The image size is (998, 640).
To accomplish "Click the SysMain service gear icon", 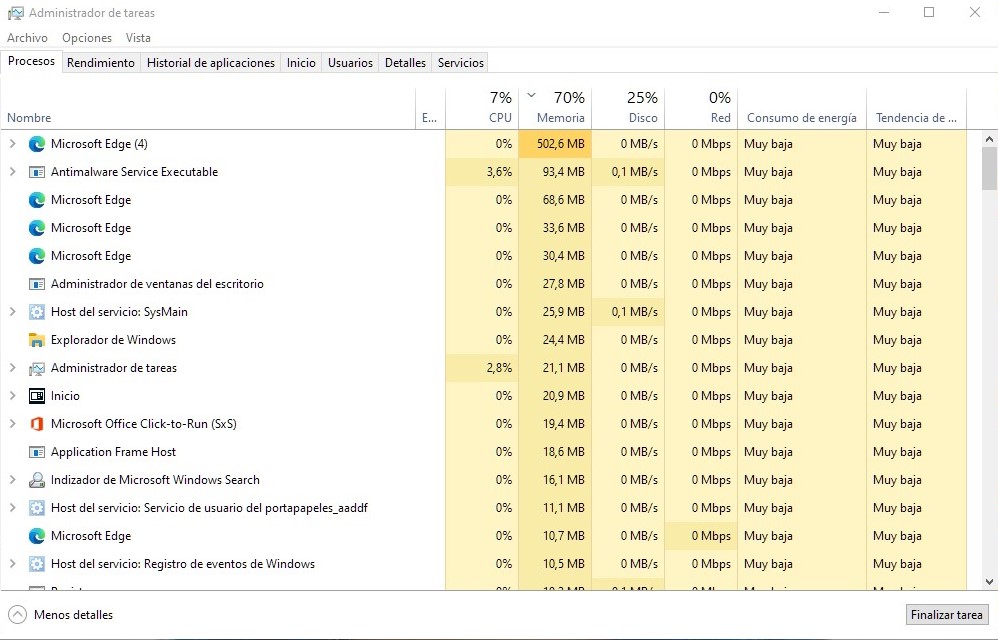I will pyautogui.click(x=37, y=312).
